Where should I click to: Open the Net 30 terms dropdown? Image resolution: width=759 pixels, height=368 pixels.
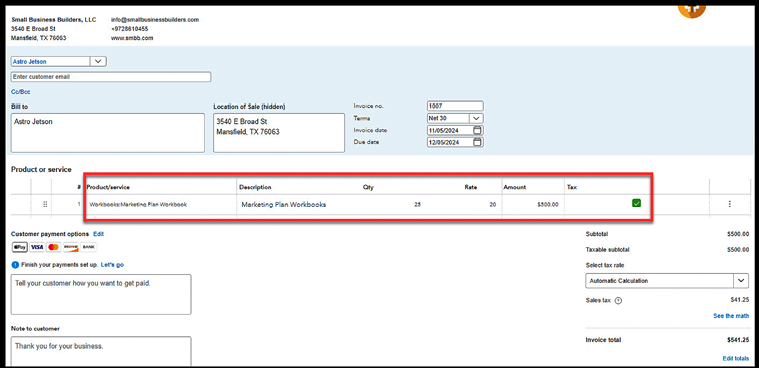[x=476, y=118]
